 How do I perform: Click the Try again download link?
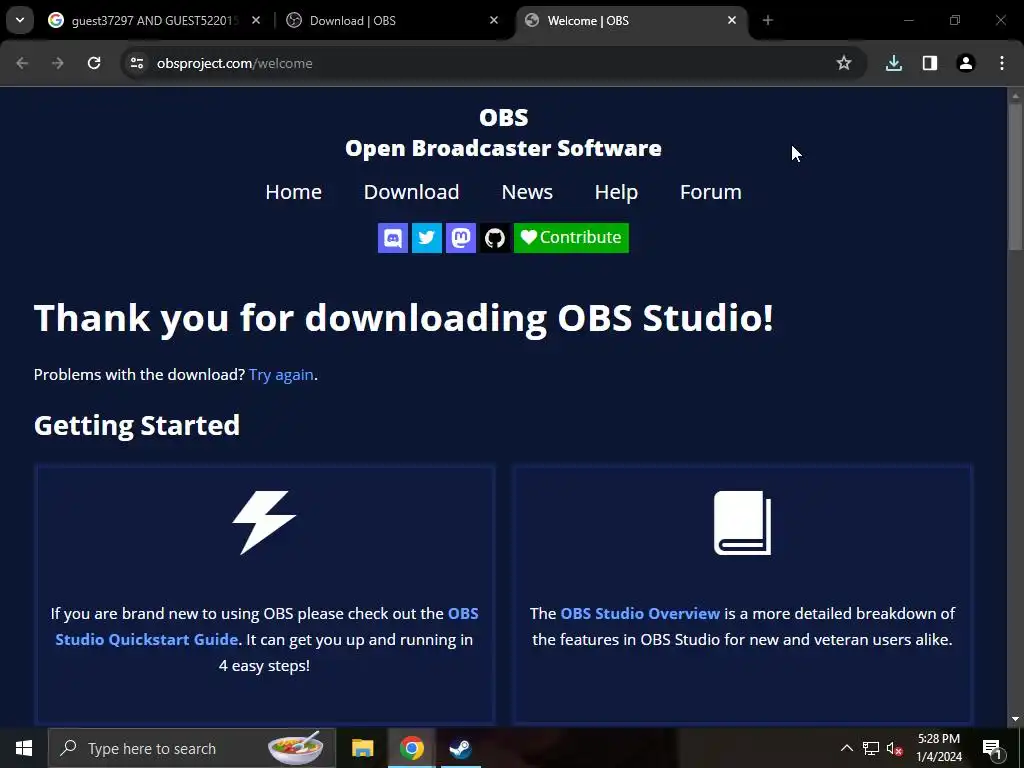pos(281,375)
